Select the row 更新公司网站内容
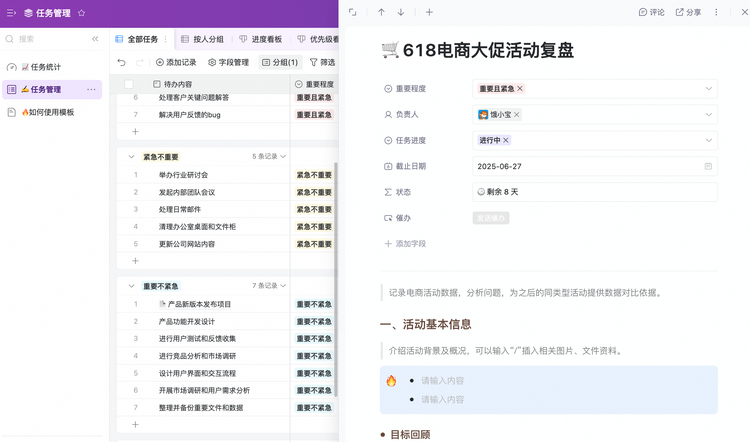Viewport: 750px width, 442px height. point(187,244)
